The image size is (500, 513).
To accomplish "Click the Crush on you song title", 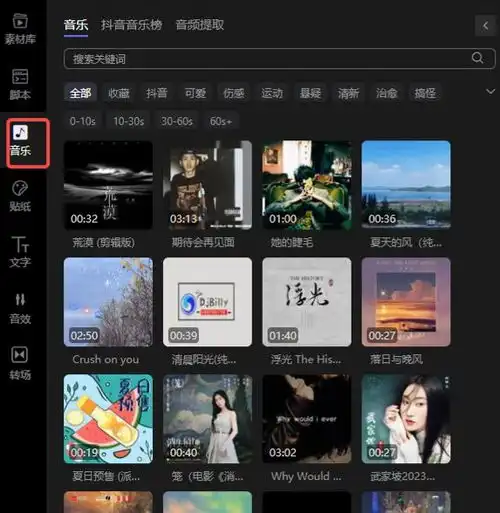I will [x=106, y=359].
